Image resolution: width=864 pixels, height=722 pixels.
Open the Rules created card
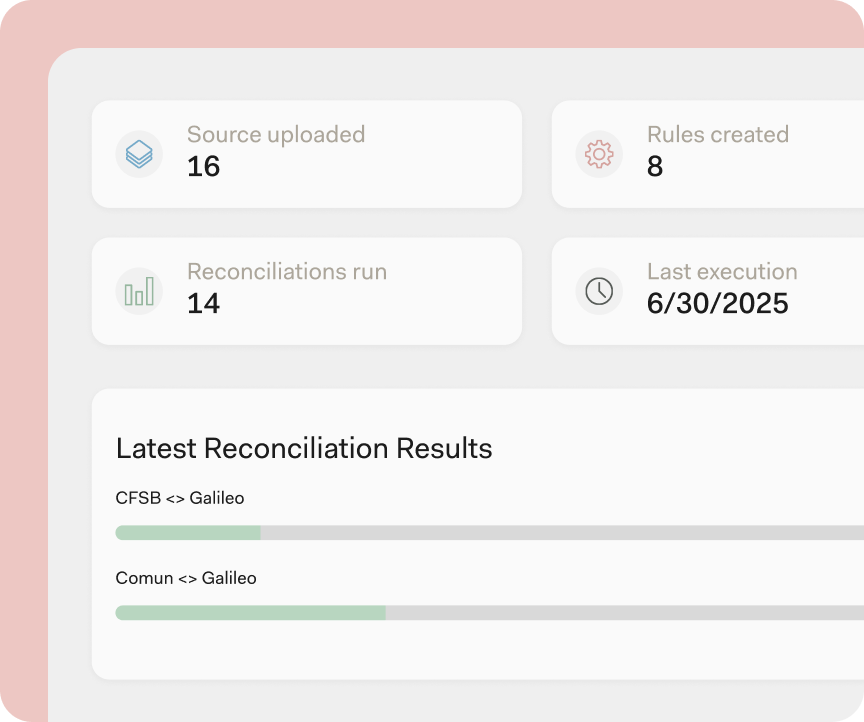(708, 154)
